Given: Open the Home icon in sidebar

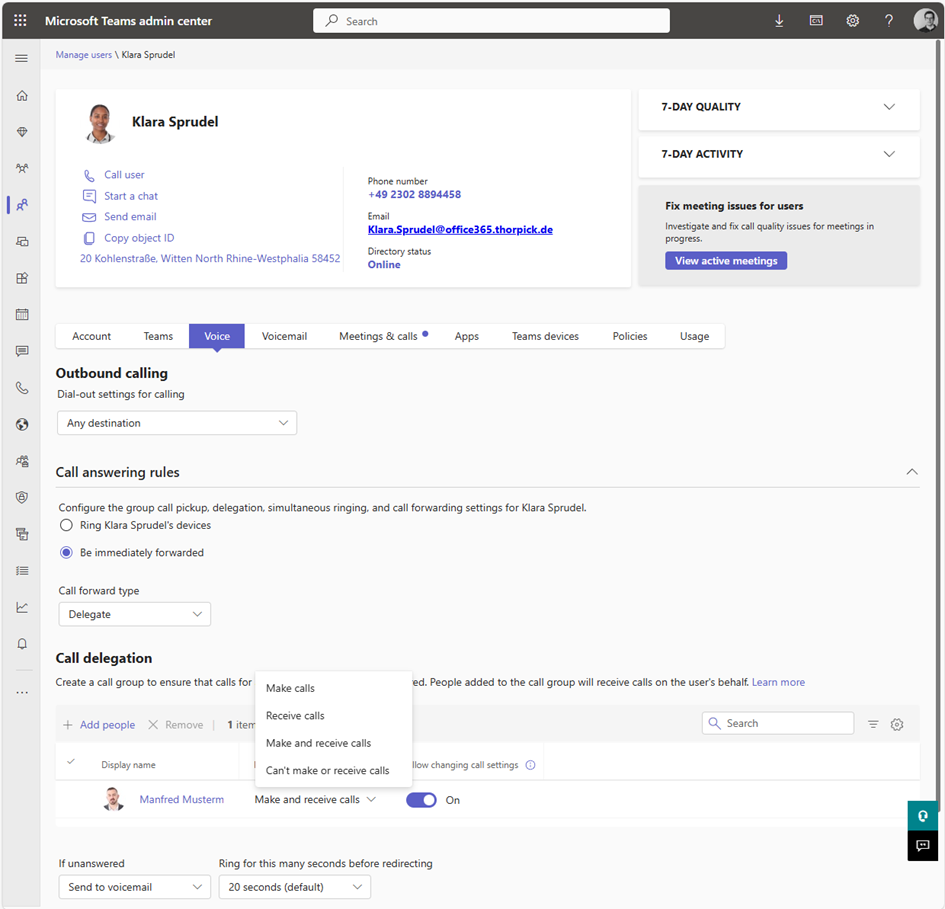Looking at the screenshot, I should 22,95.
